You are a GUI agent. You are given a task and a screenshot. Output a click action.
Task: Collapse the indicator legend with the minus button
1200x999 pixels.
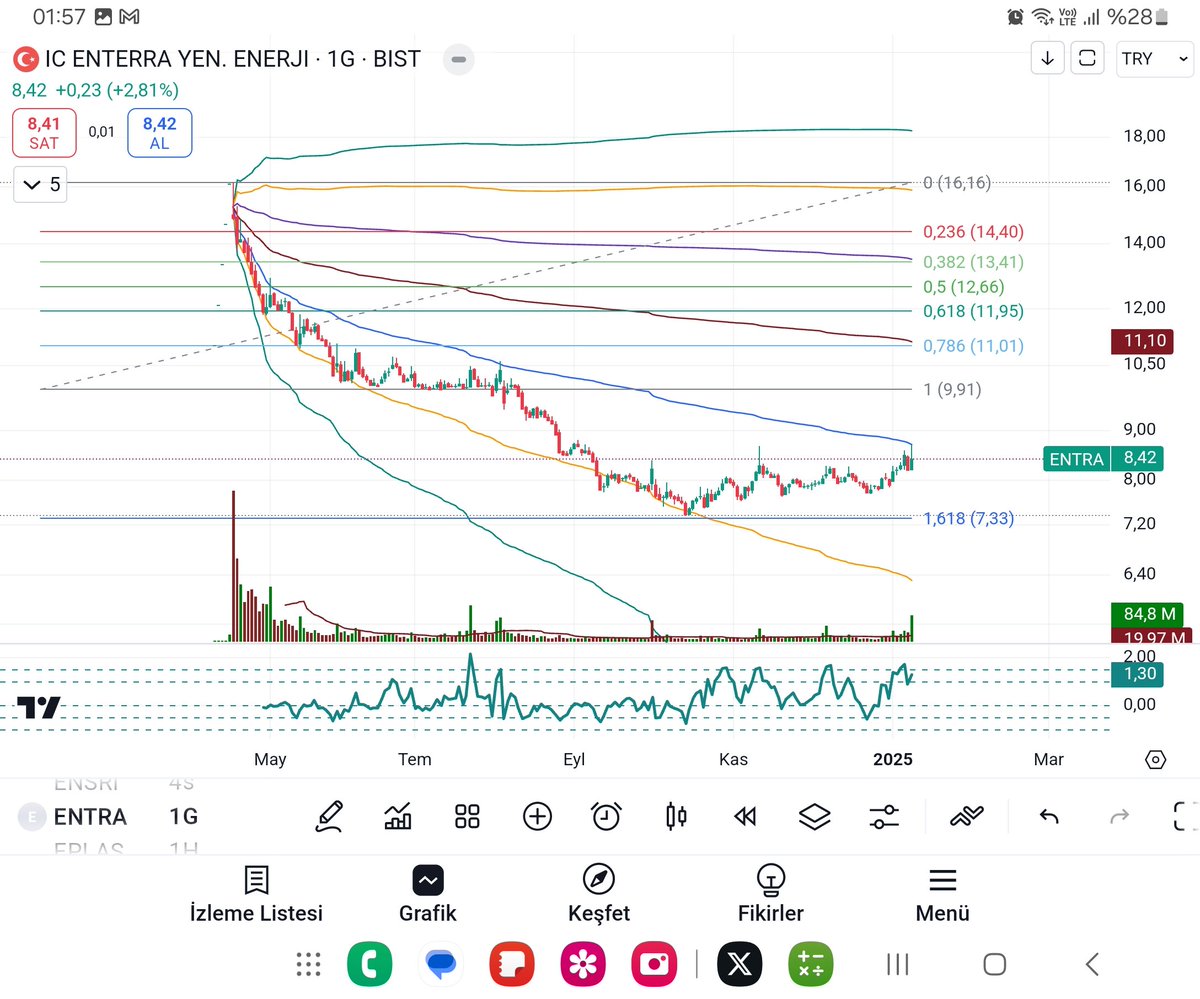click(458, 59)
